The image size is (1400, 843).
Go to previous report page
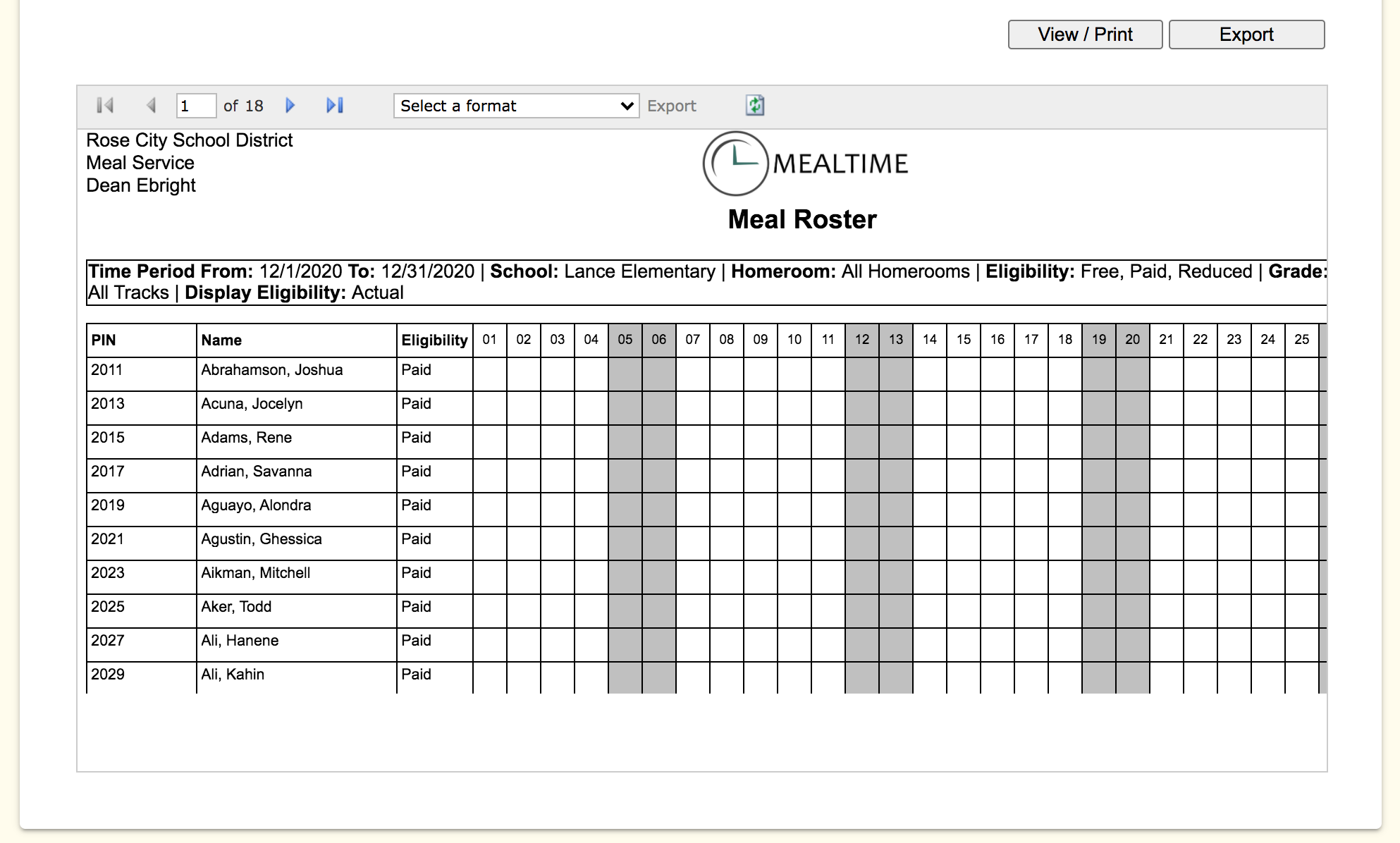click(151, 106)
